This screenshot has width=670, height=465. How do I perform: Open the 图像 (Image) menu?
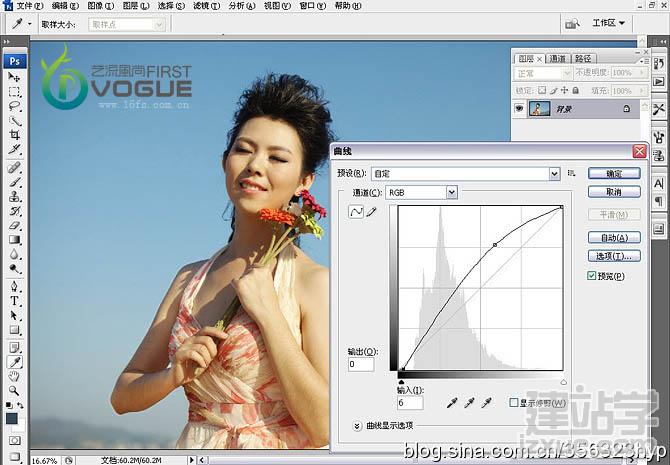[x=100, y=6]
